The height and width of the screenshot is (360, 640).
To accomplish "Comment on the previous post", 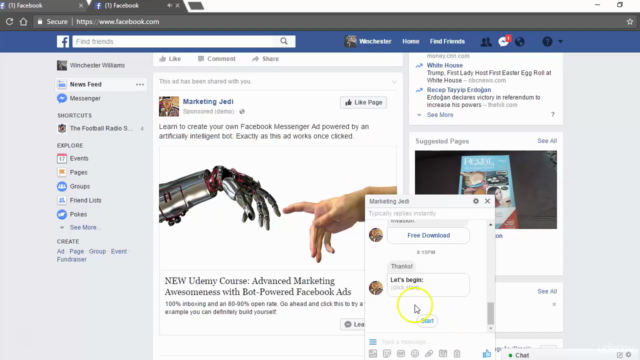I will coord(216,59).
